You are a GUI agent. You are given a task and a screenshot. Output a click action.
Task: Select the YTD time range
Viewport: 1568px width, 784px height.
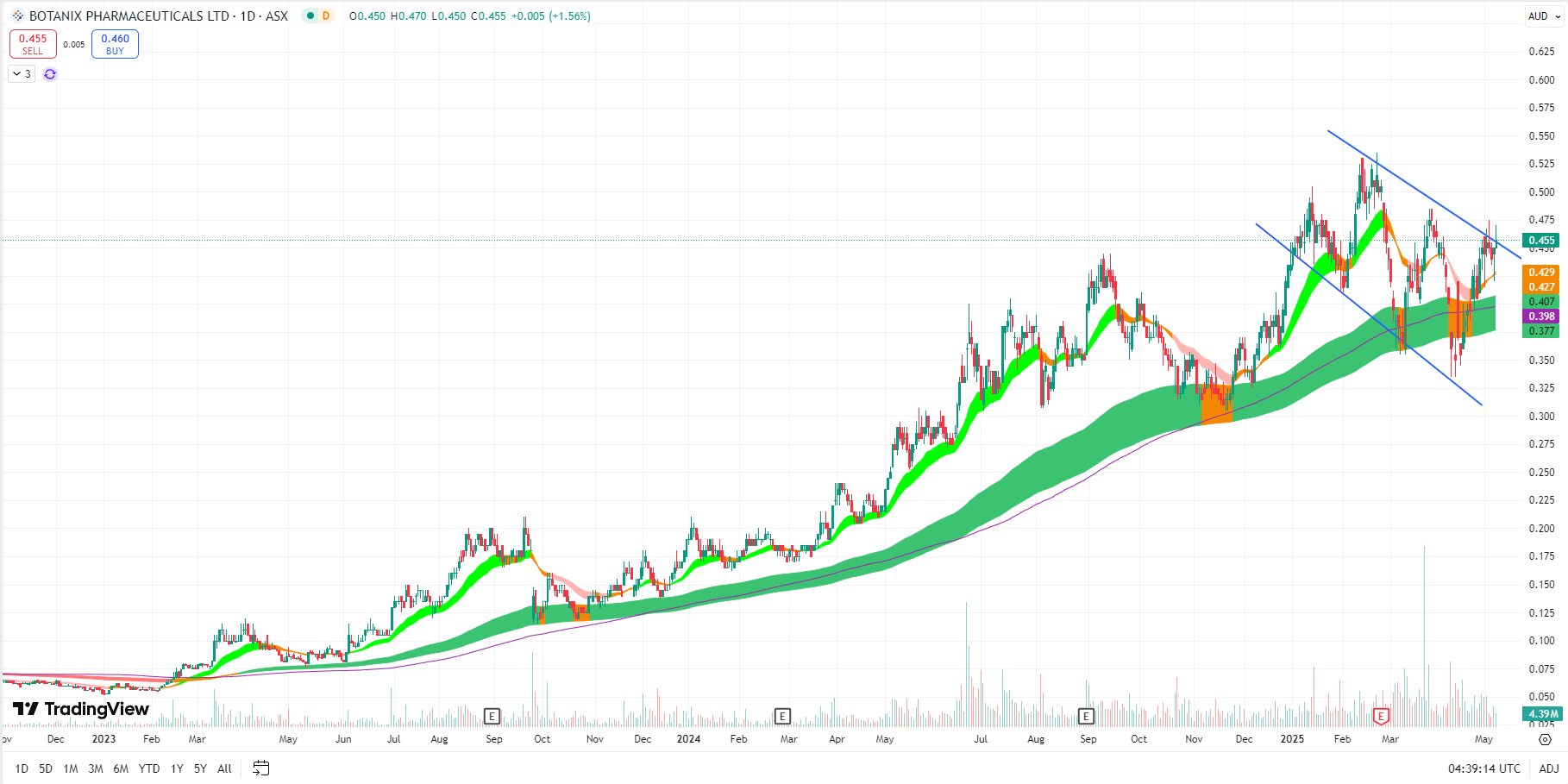tap(149, 768)
